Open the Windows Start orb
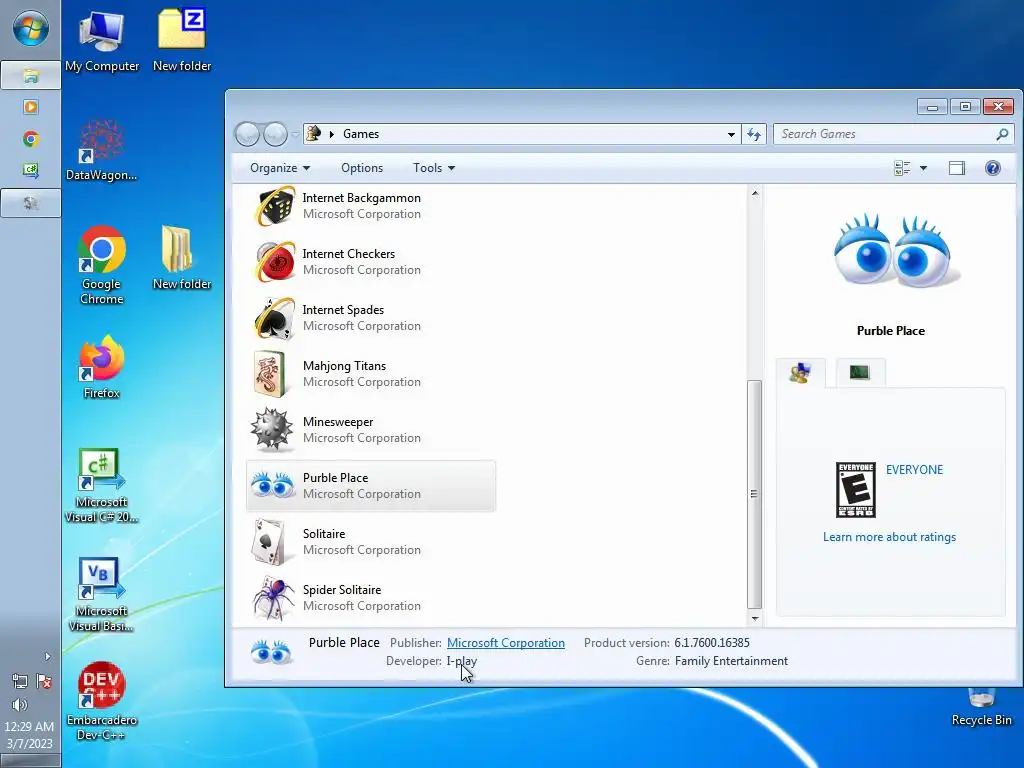 (x=30, y=29)
